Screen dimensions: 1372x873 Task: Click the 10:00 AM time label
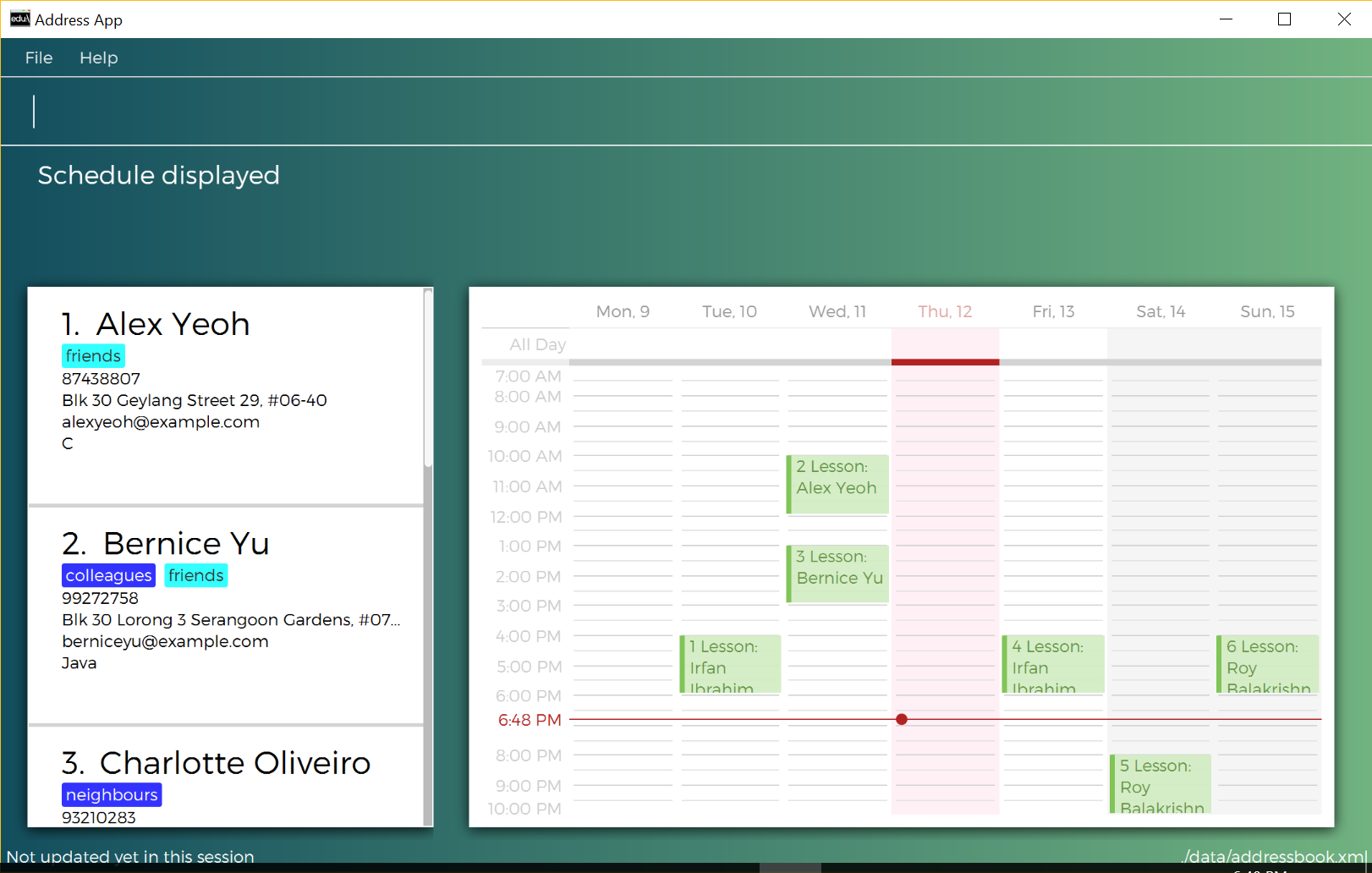524,456
